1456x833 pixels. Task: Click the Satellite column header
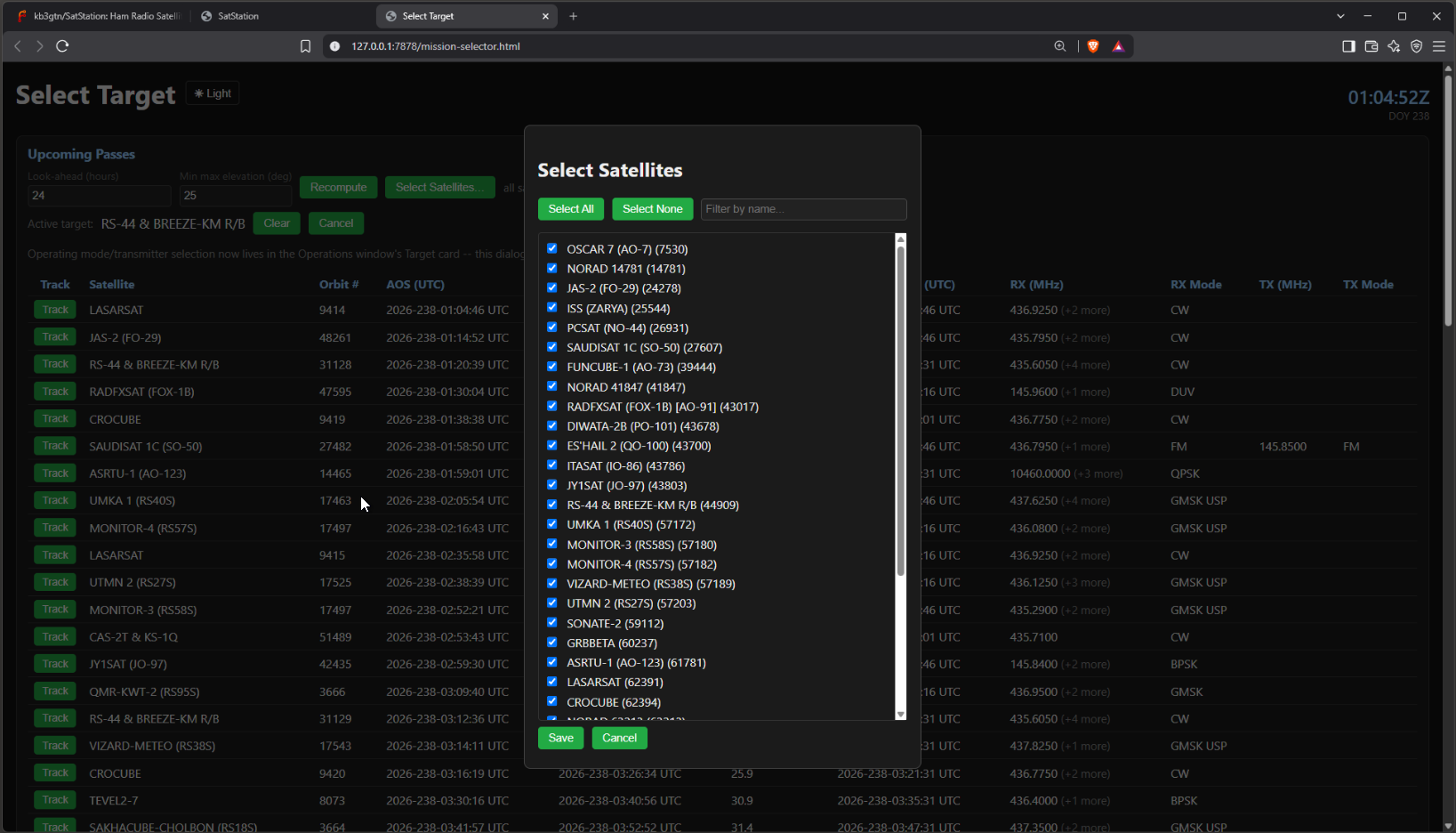pos(112,285)
